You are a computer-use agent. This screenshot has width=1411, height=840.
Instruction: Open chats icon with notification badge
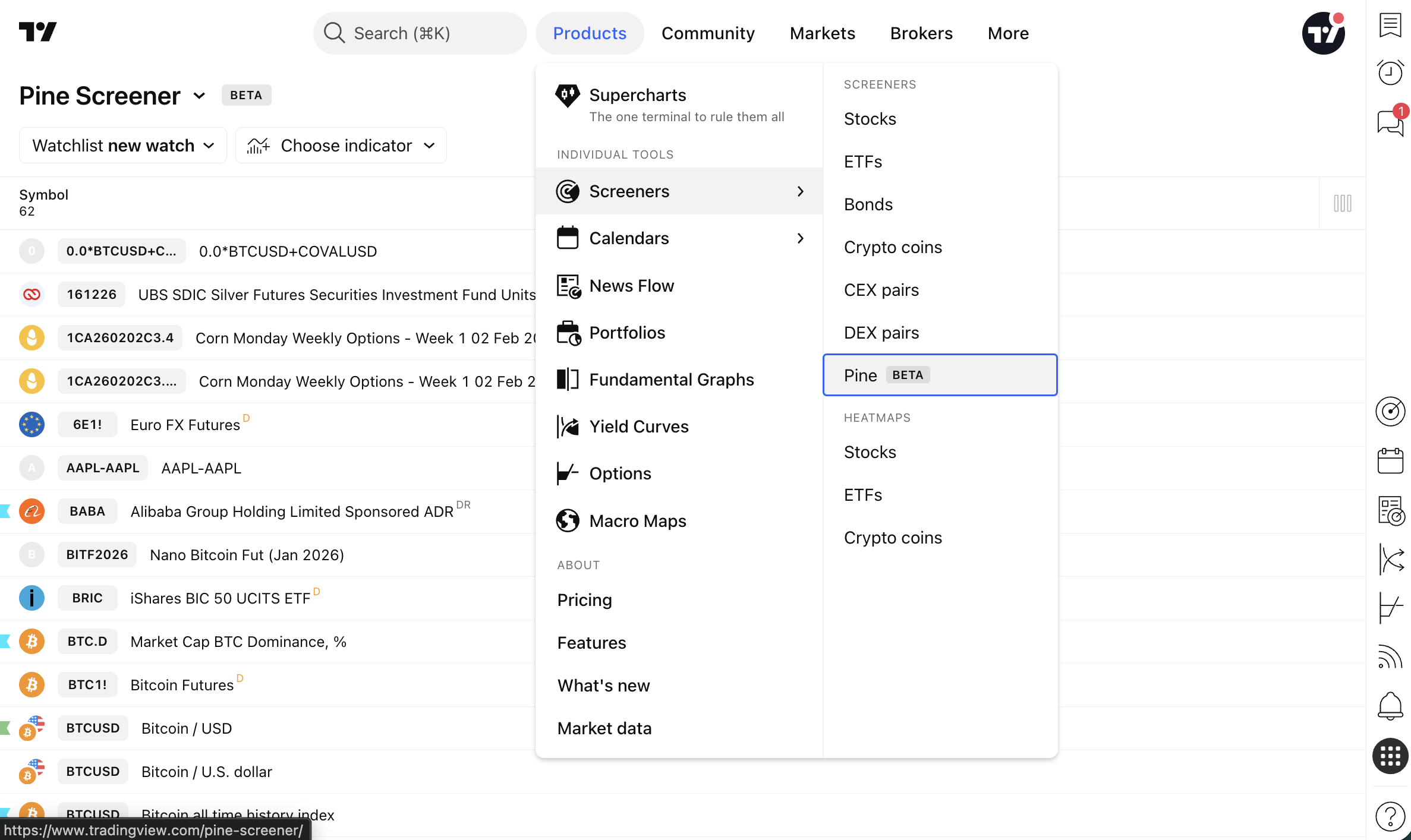point(1390,122)
